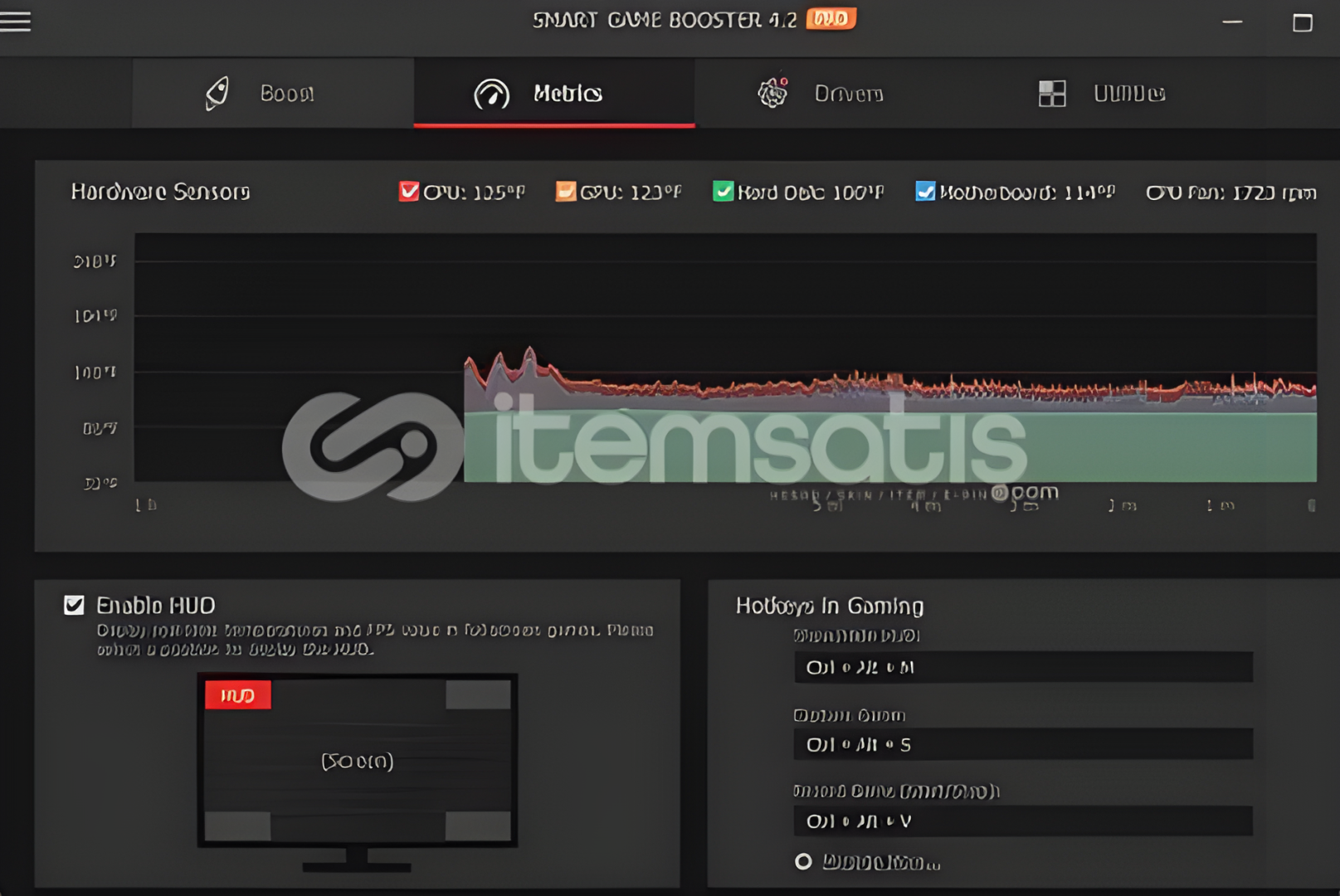Toggle the GPU temperature checkbox

point(566,192)
